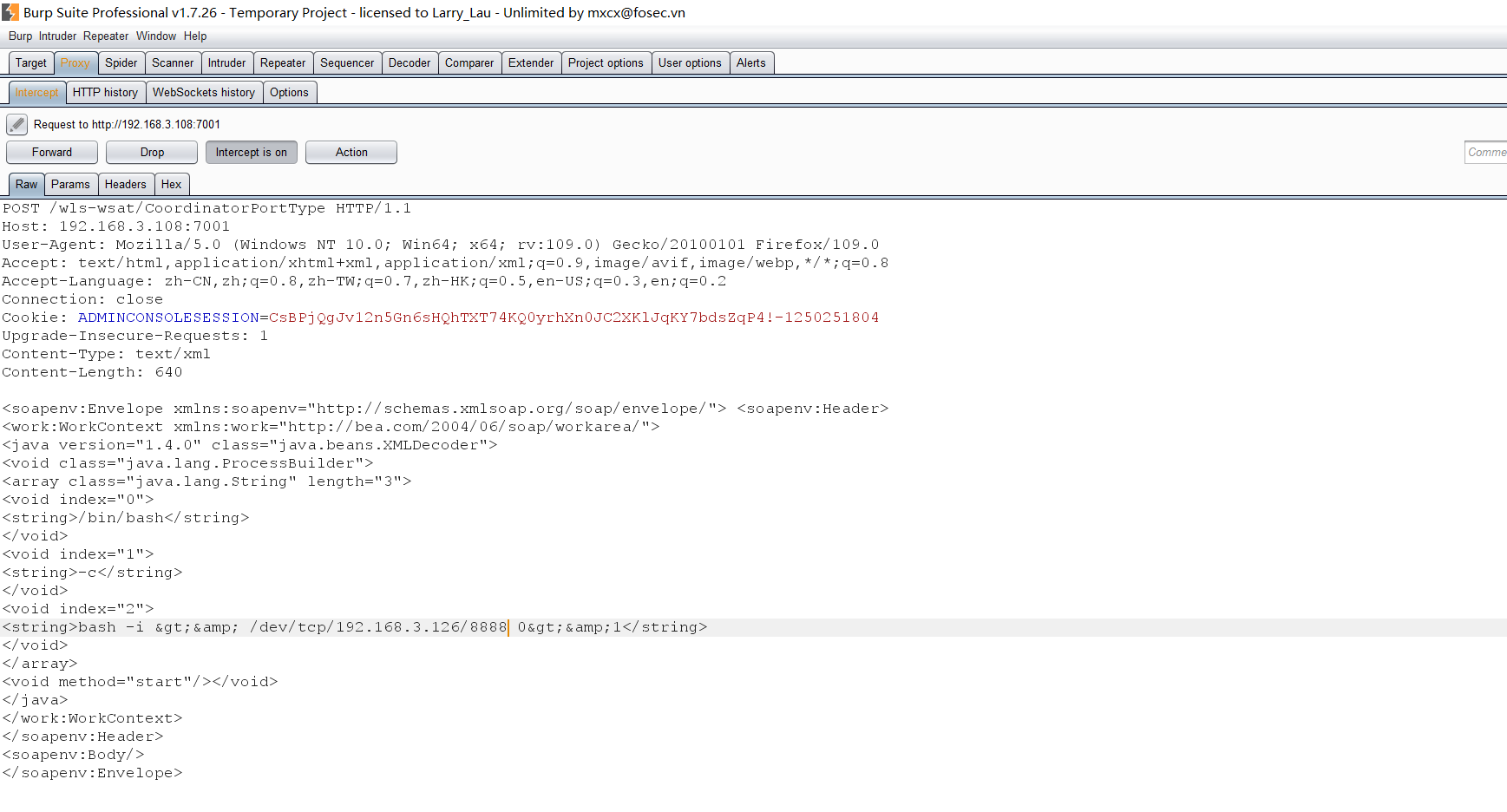Select the Raw request view tab
The width and height of the screenshot is (1507, 812).
[x=27, y=185]
